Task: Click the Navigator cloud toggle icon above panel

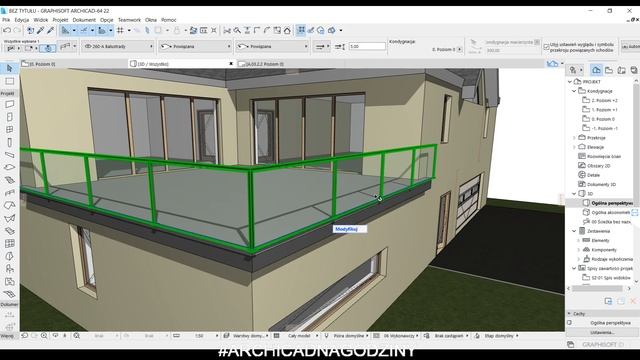Action: (x=552, y=64)
